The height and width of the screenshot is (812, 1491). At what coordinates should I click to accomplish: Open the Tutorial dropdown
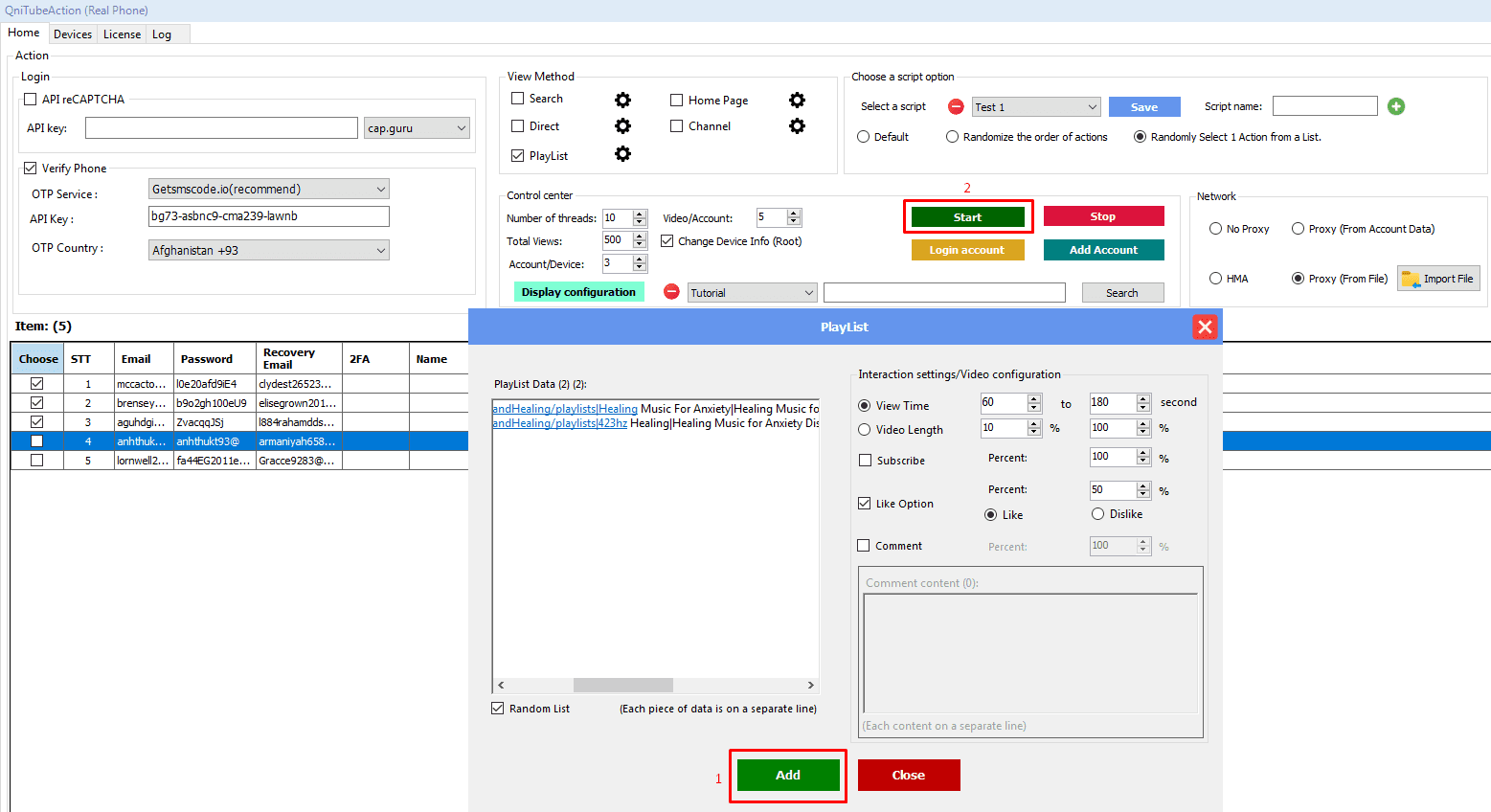753,293
